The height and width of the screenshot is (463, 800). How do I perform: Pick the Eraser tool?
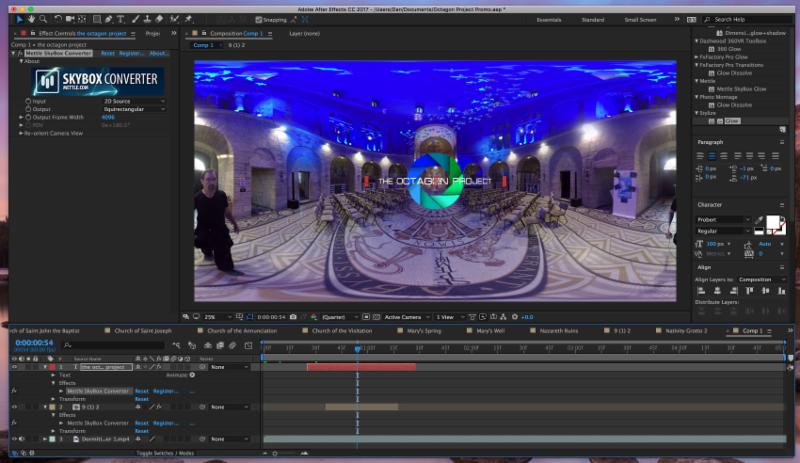[160, 19]
